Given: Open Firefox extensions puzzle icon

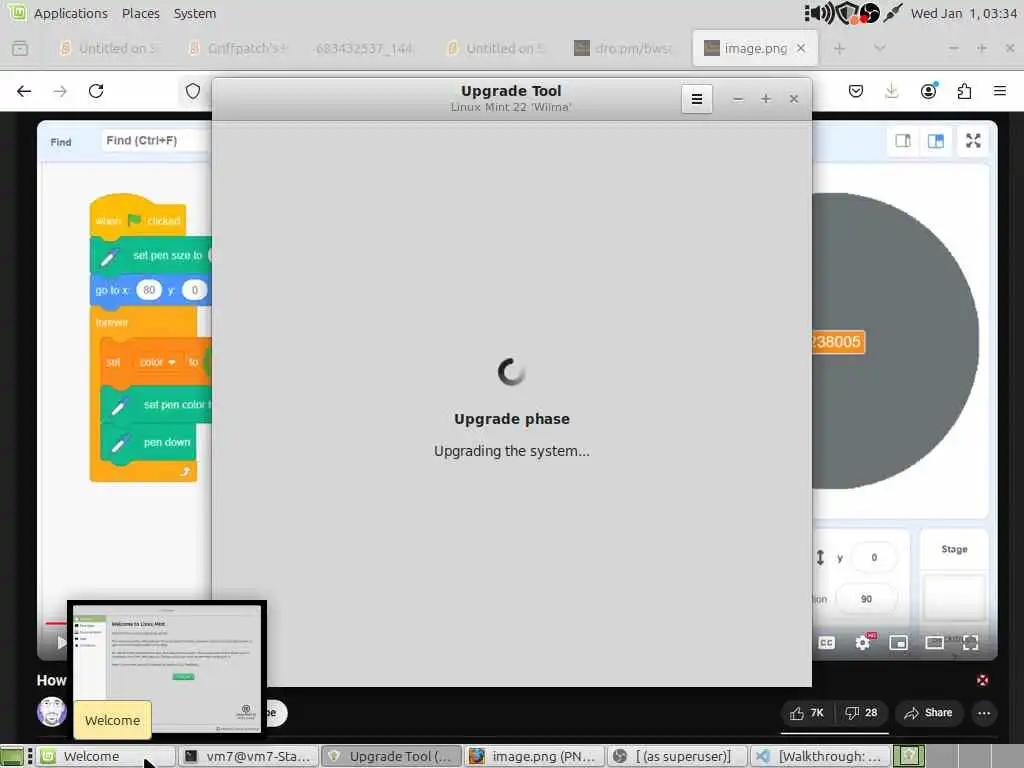Looking at the screenshot, I should tap(965, 91).
